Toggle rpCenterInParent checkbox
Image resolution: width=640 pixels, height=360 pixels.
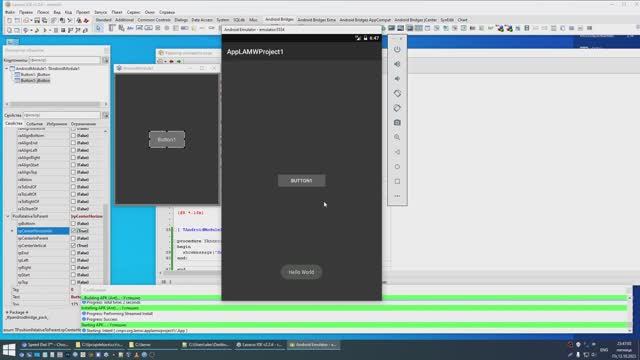pos(73,238)
